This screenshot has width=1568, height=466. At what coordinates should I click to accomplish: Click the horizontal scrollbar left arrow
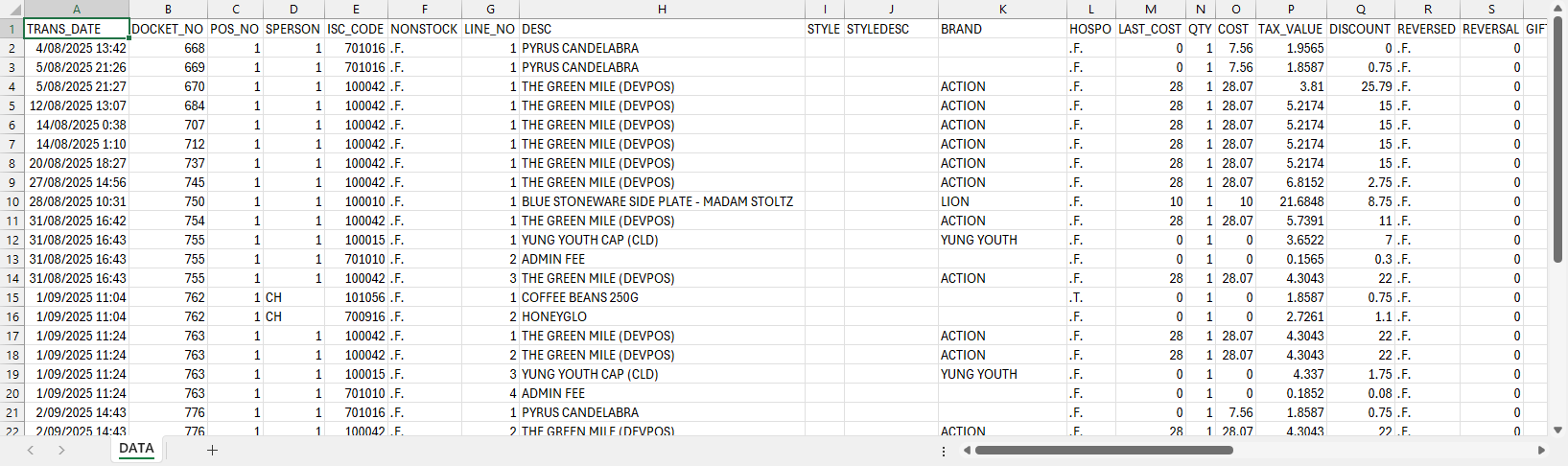coord(967,450)
